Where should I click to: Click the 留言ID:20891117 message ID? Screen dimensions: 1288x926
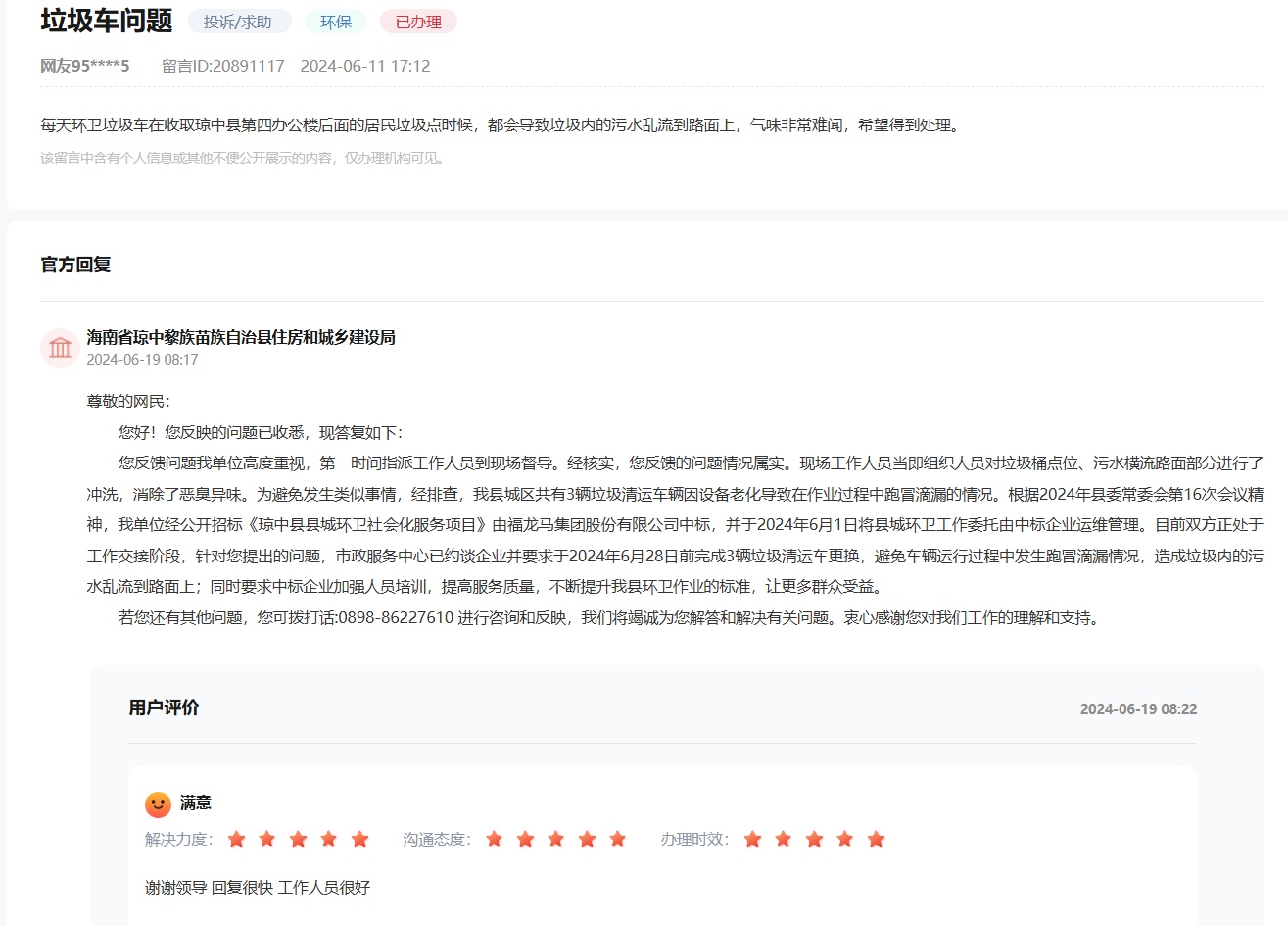[x=222, y=66]
